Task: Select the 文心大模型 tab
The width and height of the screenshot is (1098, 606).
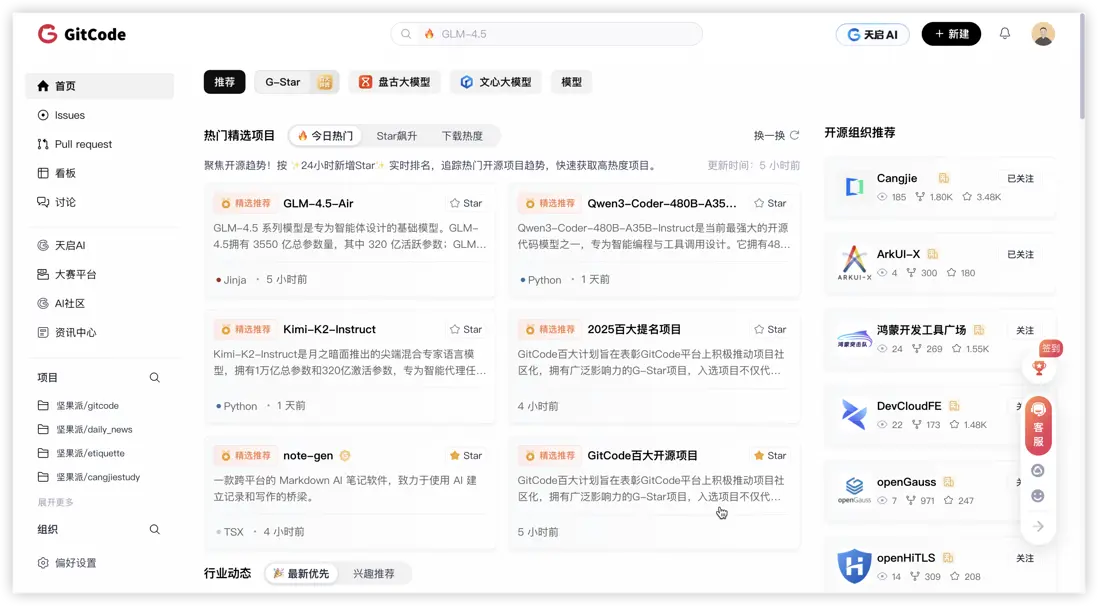Action: (x=496, y=82)
